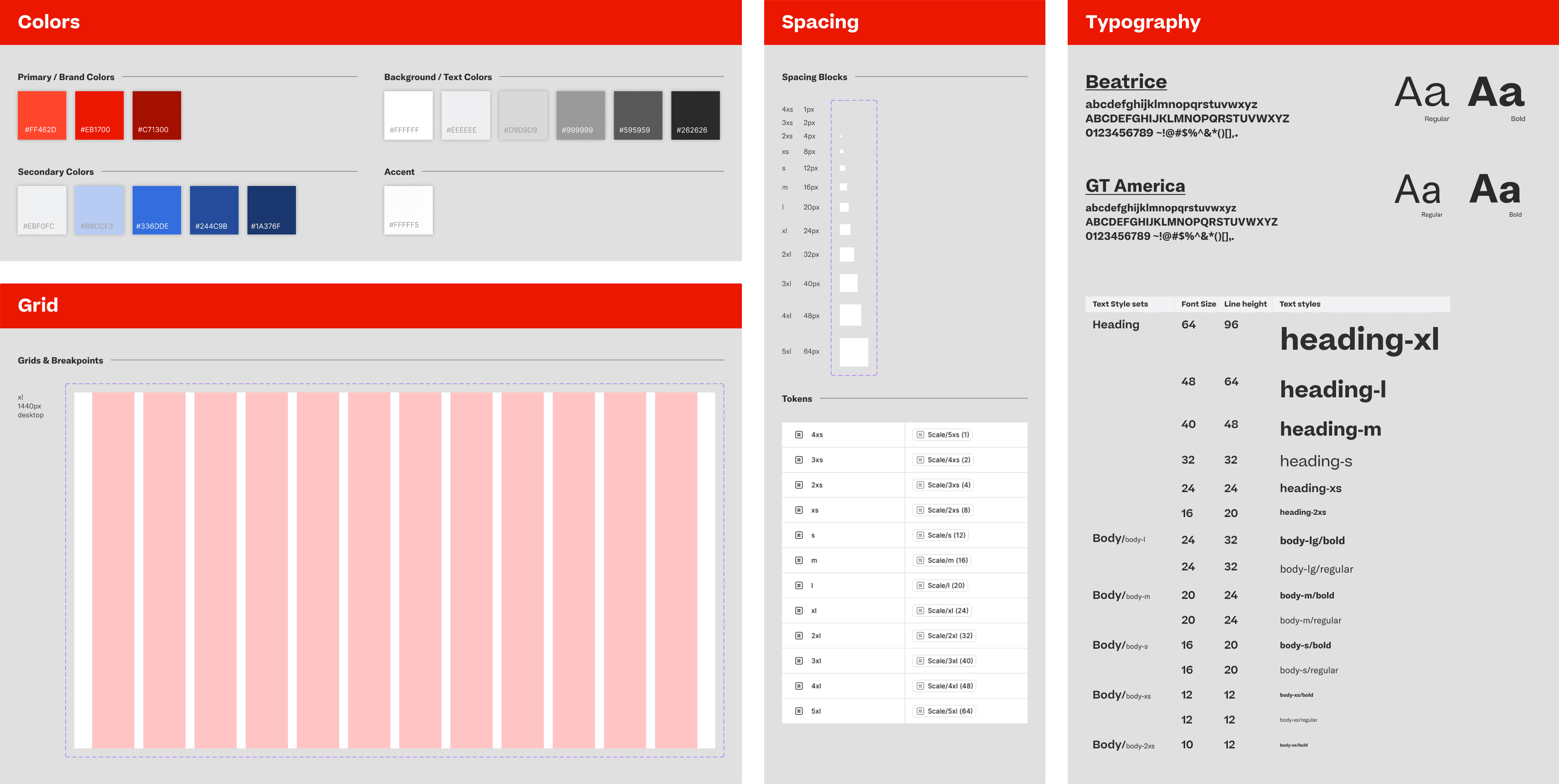Pick the #336DDE secondary blue swatch
Screen dimensions: 1559x784
click(156, 209)
